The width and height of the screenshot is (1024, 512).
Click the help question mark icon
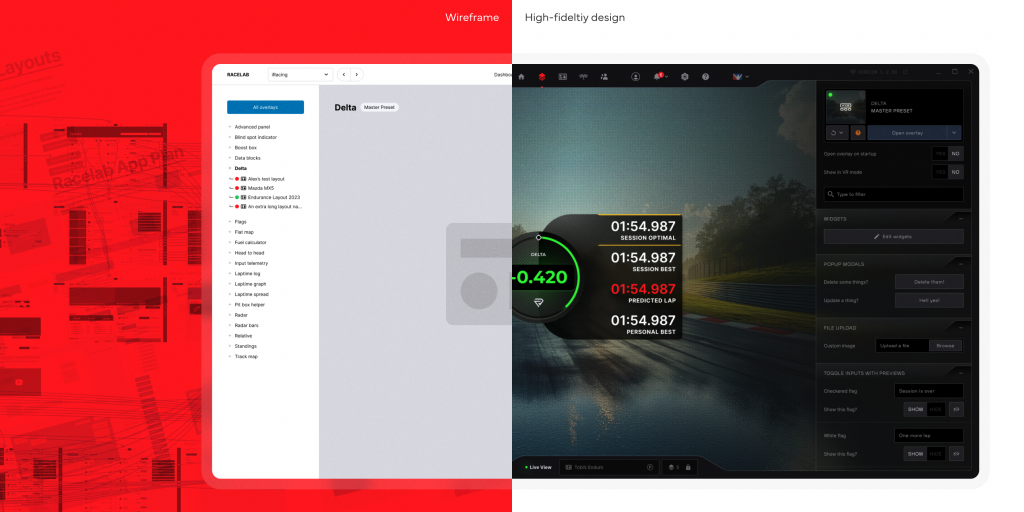(x=705, y=76)
